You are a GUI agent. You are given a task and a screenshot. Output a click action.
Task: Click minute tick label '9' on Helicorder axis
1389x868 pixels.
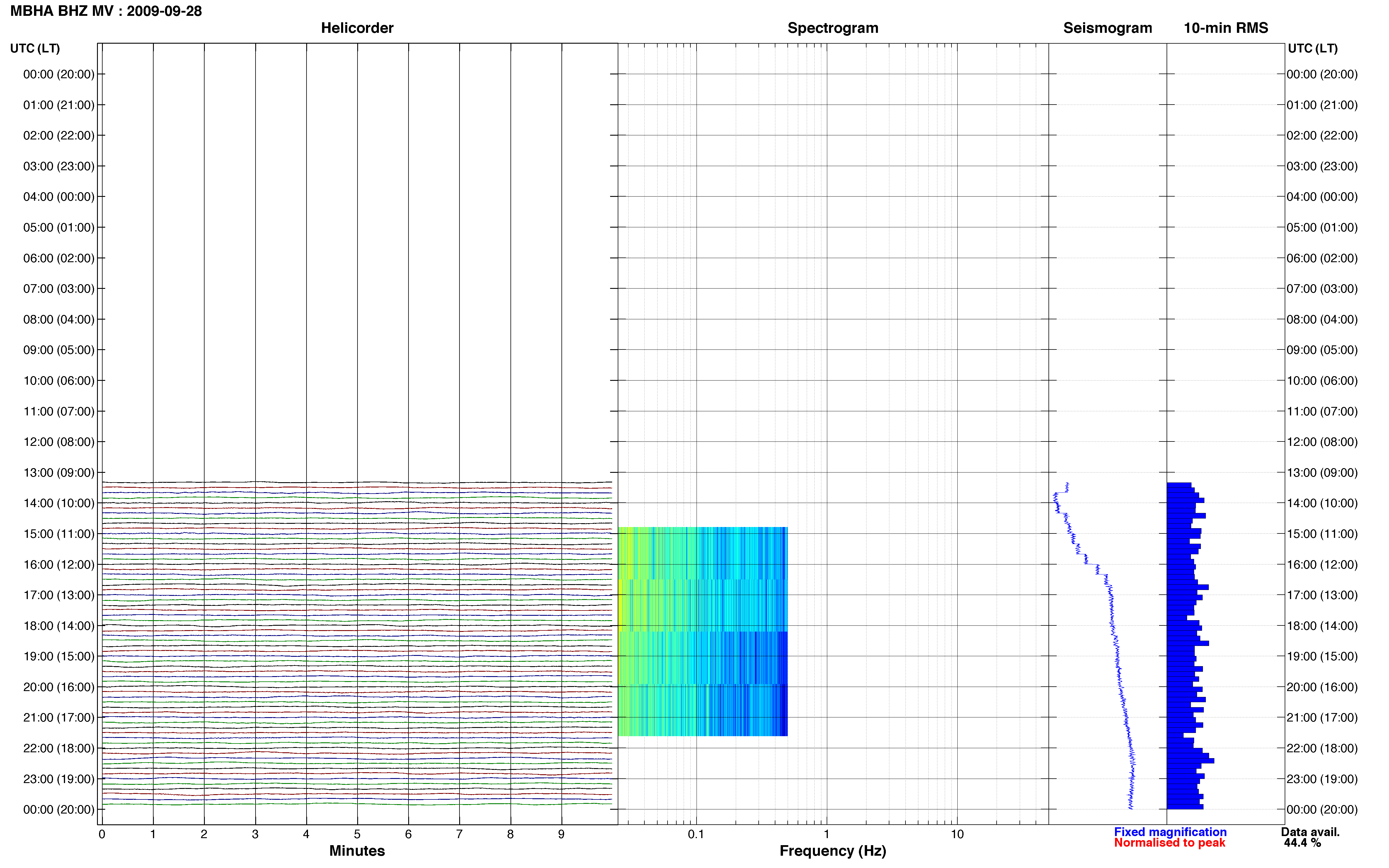tap(561, 834)
